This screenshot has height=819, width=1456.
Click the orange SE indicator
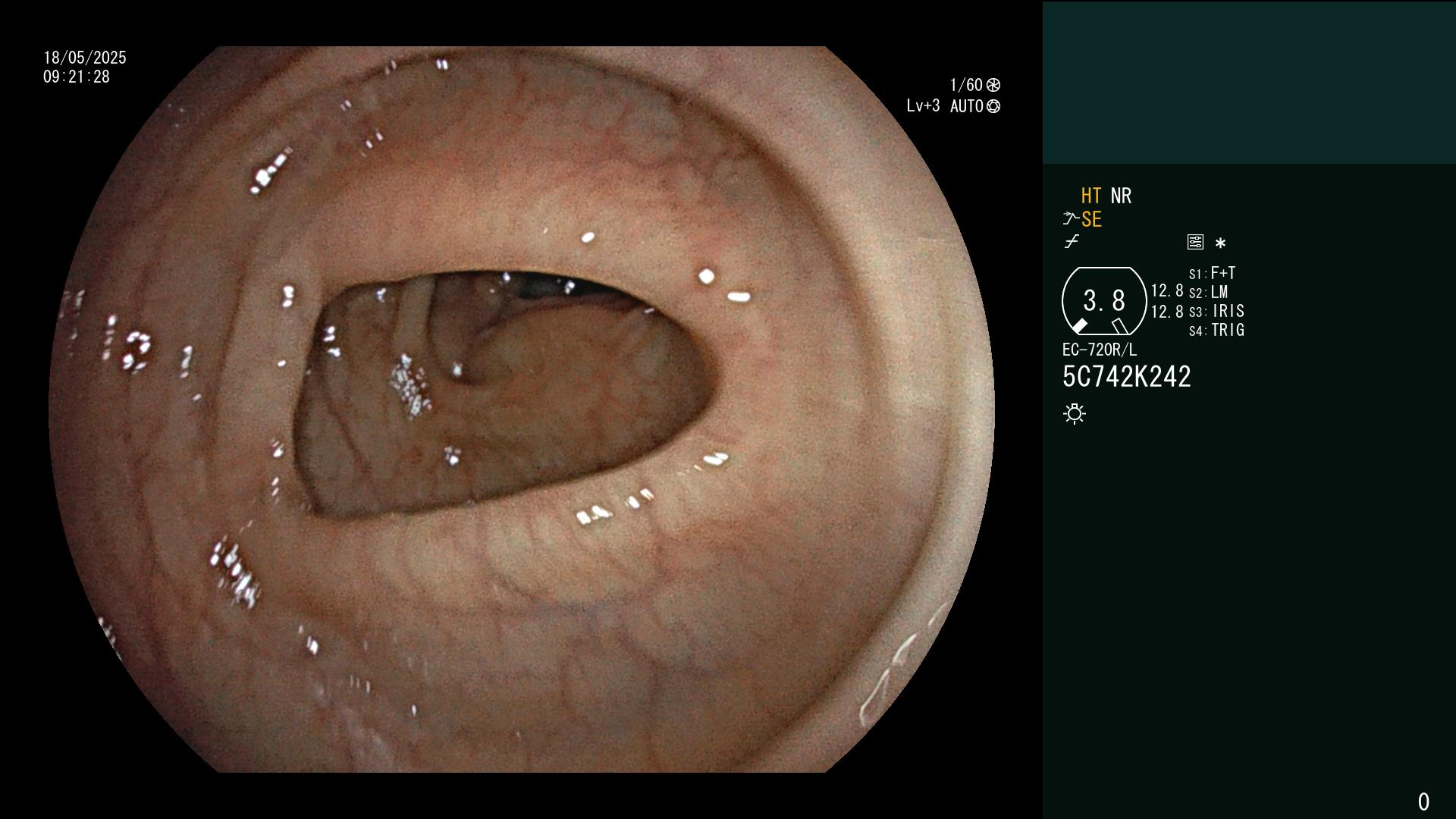1091,219
